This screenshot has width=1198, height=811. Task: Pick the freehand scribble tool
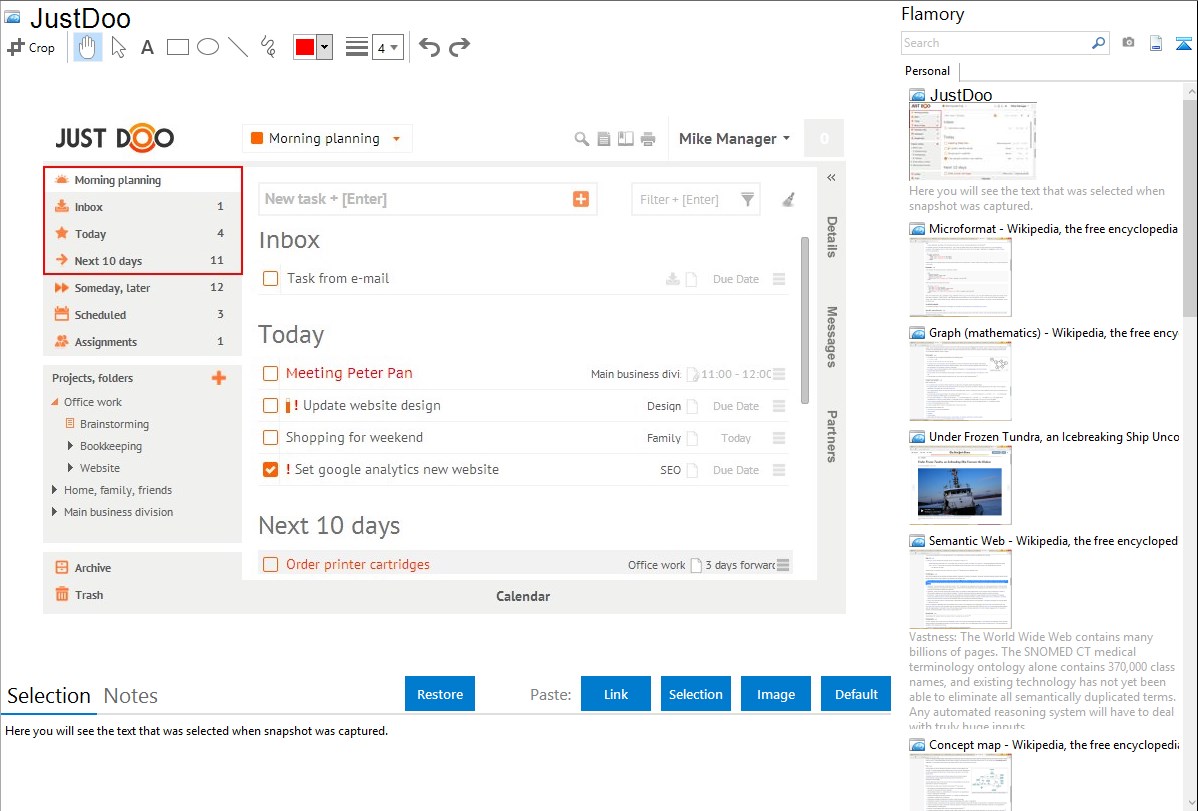[x=268, y=47]
